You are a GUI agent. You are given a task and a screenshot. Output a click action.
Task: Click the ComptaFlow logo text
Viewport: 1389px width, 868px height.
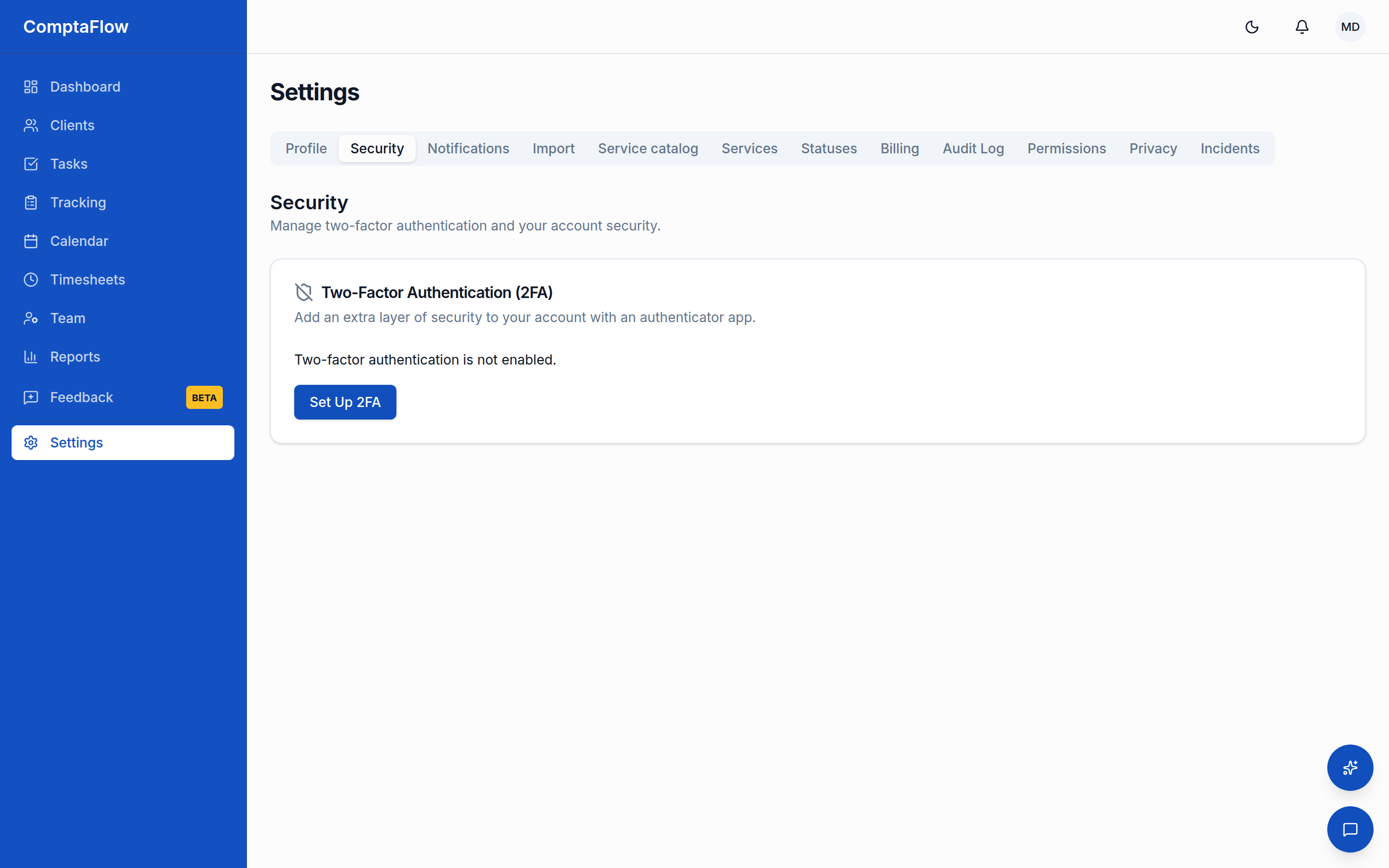click(x=76, y=27)
